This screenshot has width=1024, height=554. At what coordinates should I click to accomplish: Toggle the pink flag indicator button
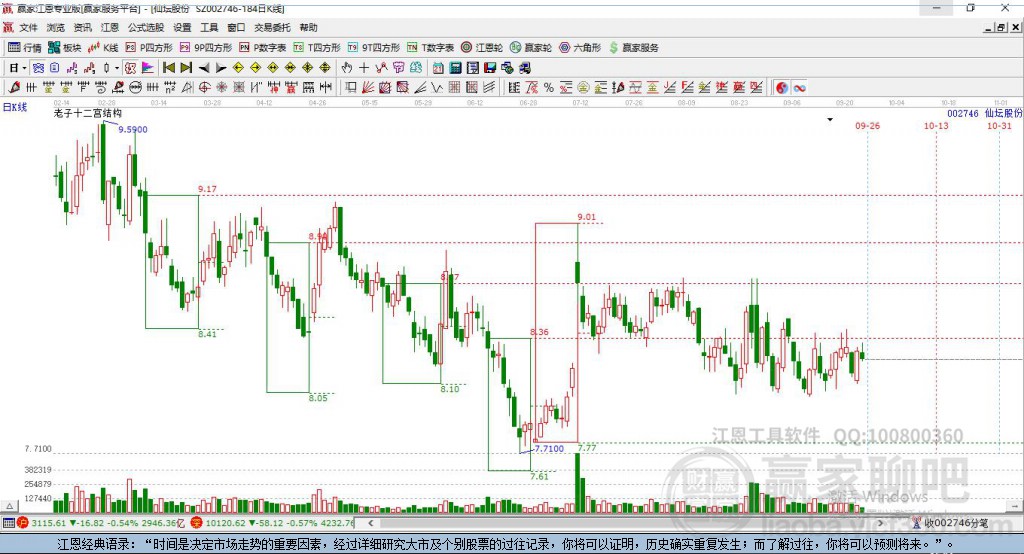click(x=148, y=68)
